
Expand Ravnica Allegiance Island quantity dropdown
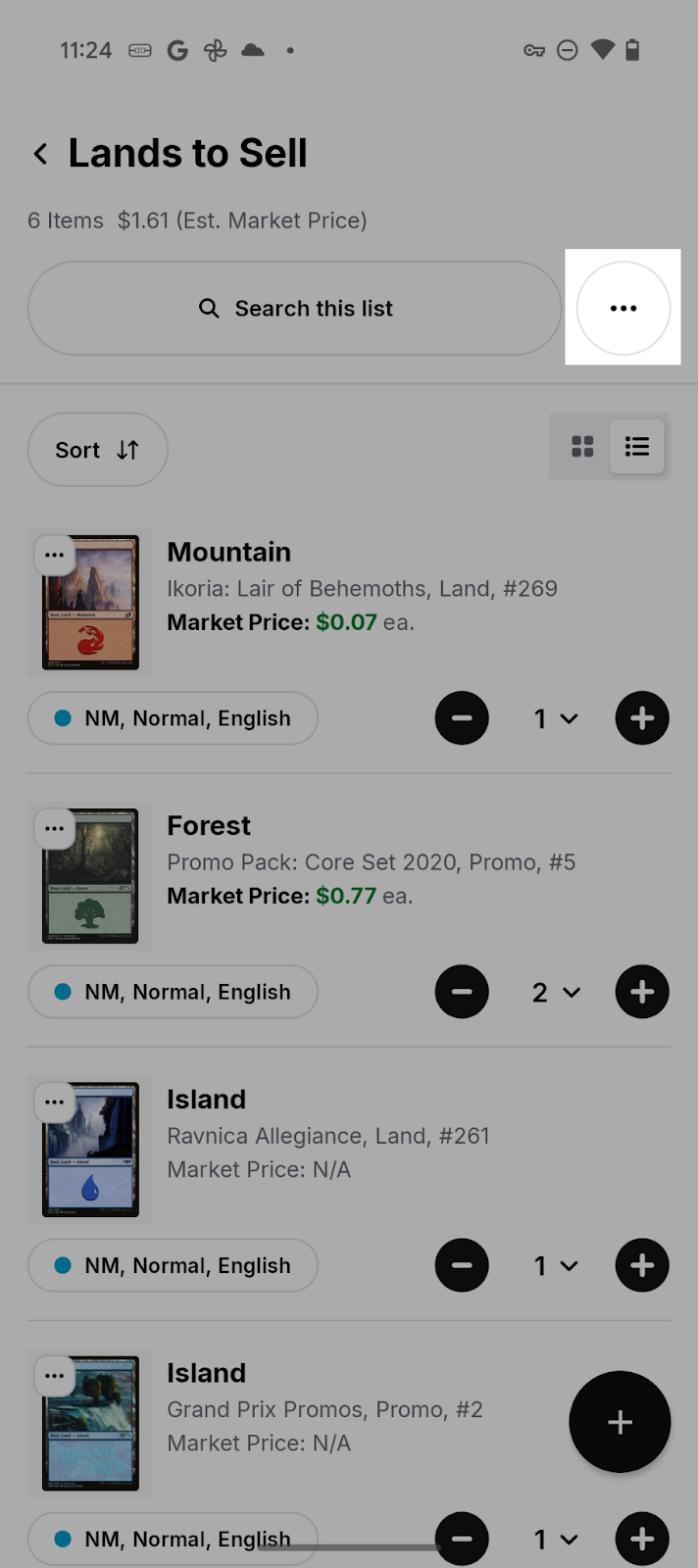(555, 1265)
